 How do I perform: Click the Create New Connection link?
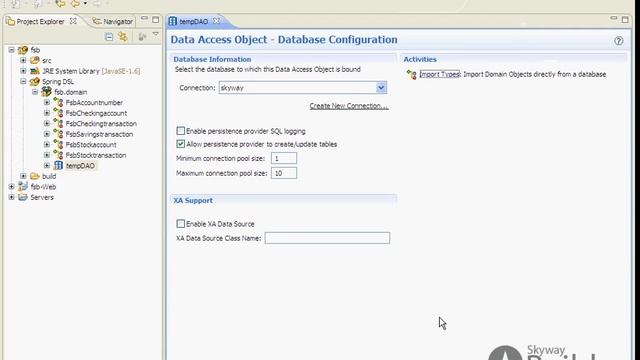[x=349, y=106]
